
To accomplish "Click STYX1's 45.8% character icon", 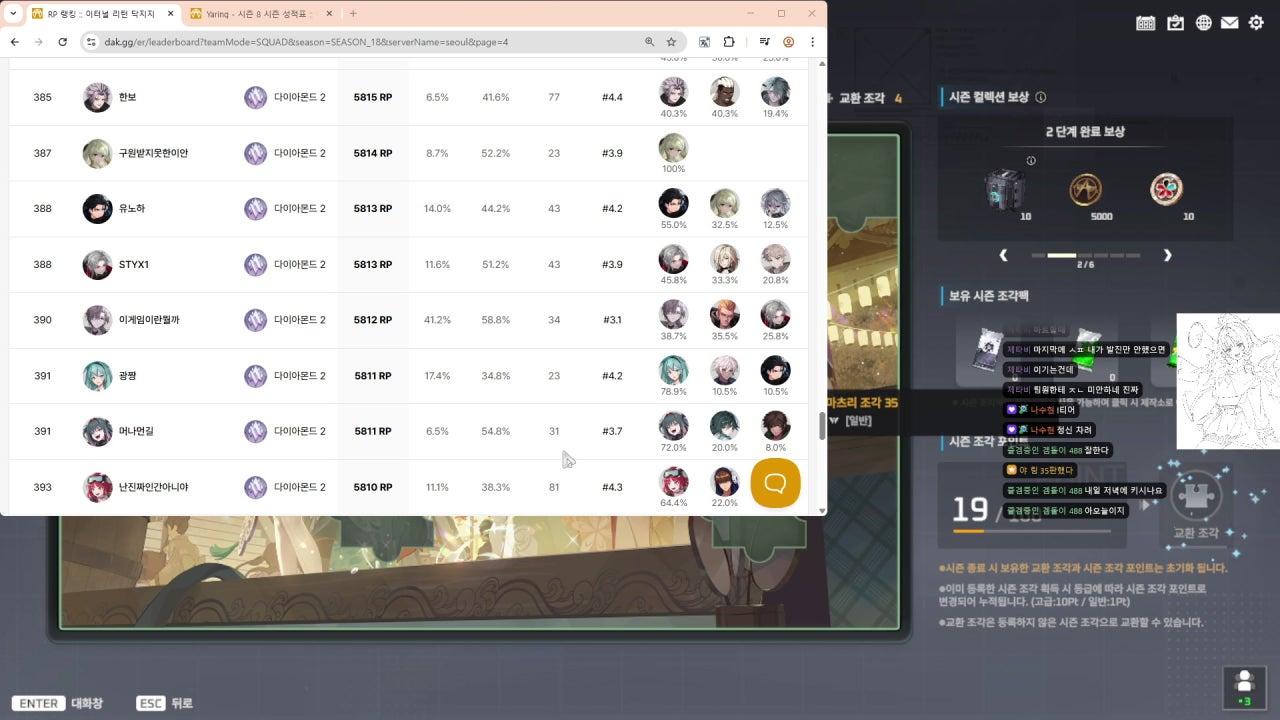I will (x=674, y=259).
